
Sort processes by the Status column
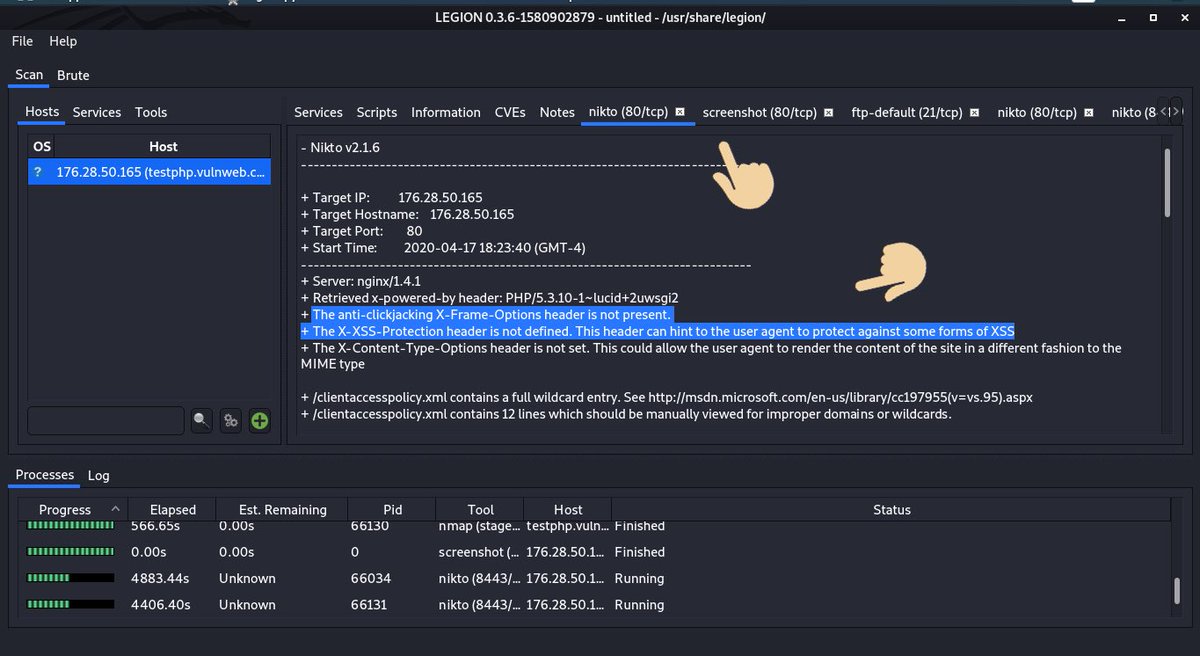point(891,509)
